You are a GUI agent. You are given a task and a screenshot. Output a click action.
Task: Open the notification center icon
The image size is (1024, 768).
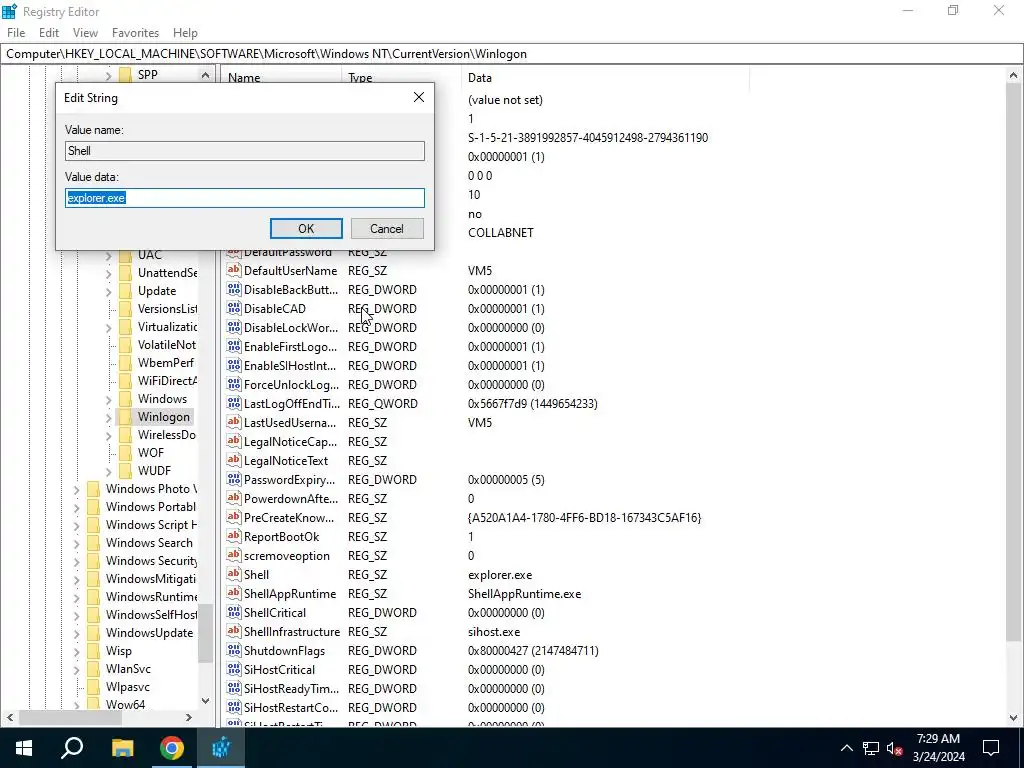pos(991,748)
